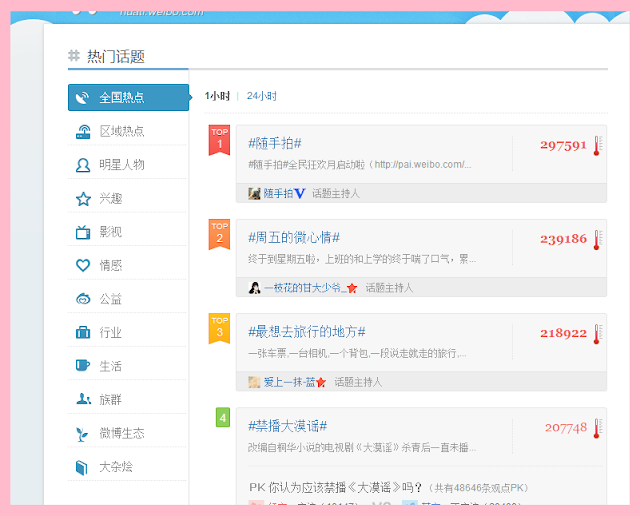Click the TOP 1 red ribbon badge
This screenshot has height=516, width=640.
219,140
